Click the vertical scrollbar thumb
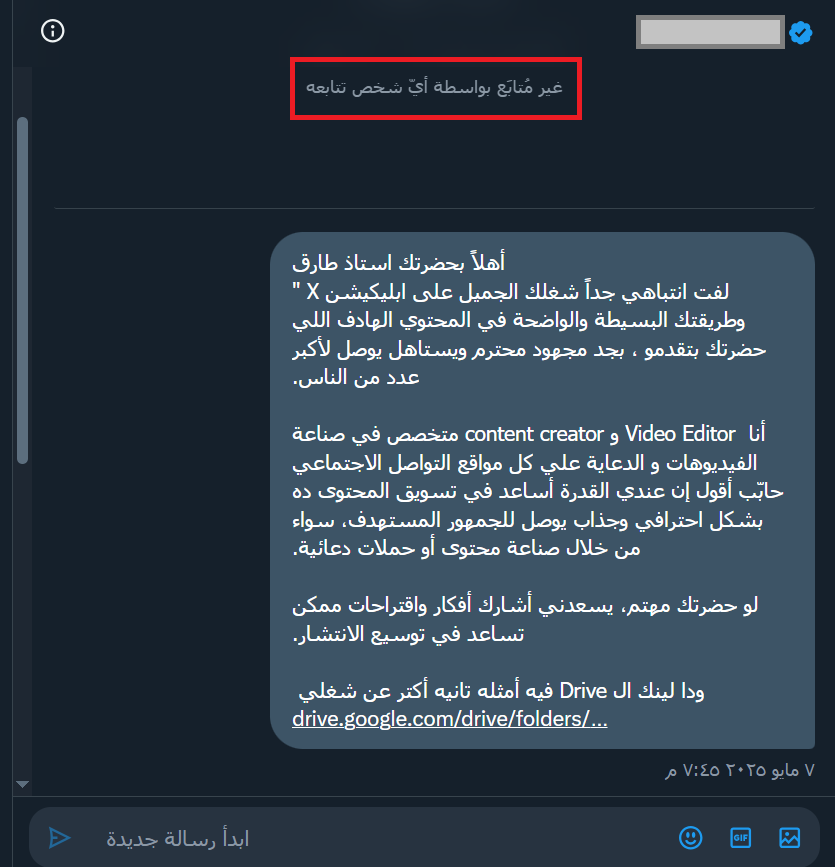The image size is (835, 867). pyautogui.click(x=23, y=290)
